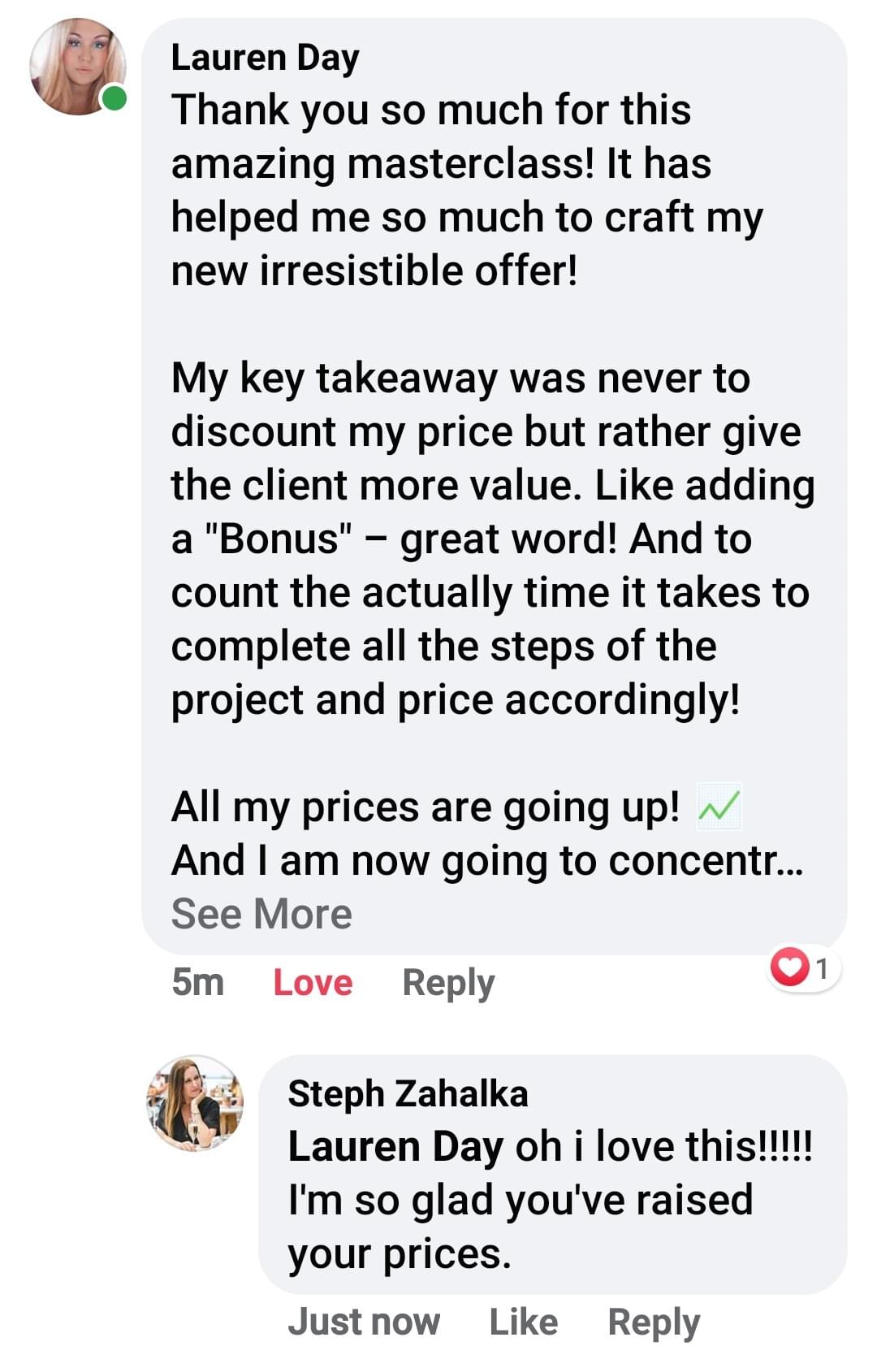
Task: Click the Lauren Day mention in Steph's reply
Action: (395, 1147)
